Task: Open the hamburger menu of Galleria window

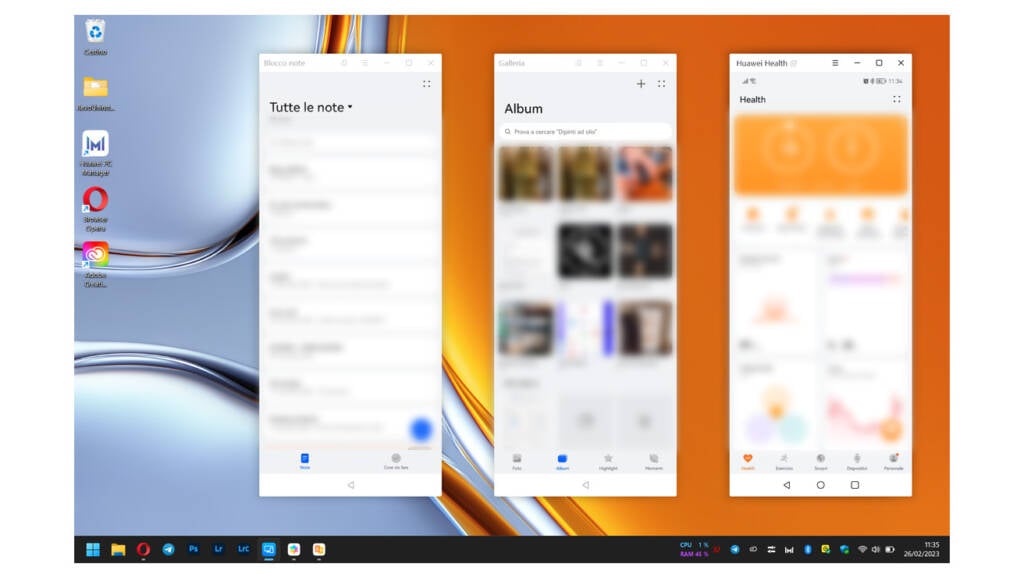Action: [x=600, y=63]
